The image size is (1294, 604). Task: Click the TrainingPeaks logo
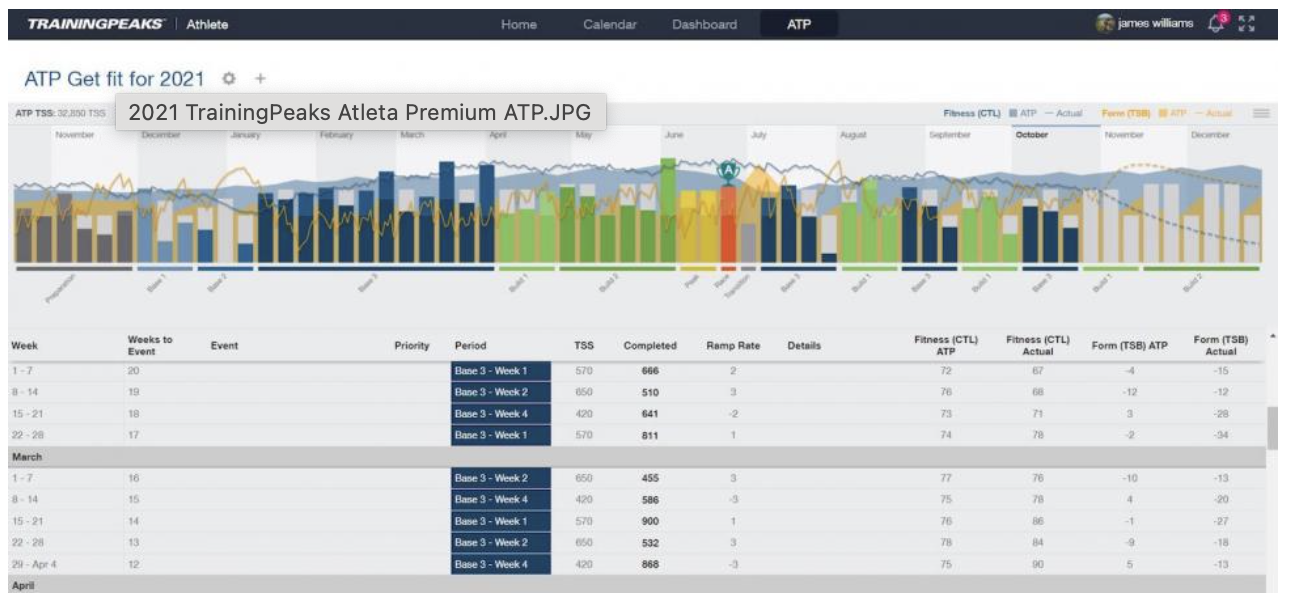95,25
